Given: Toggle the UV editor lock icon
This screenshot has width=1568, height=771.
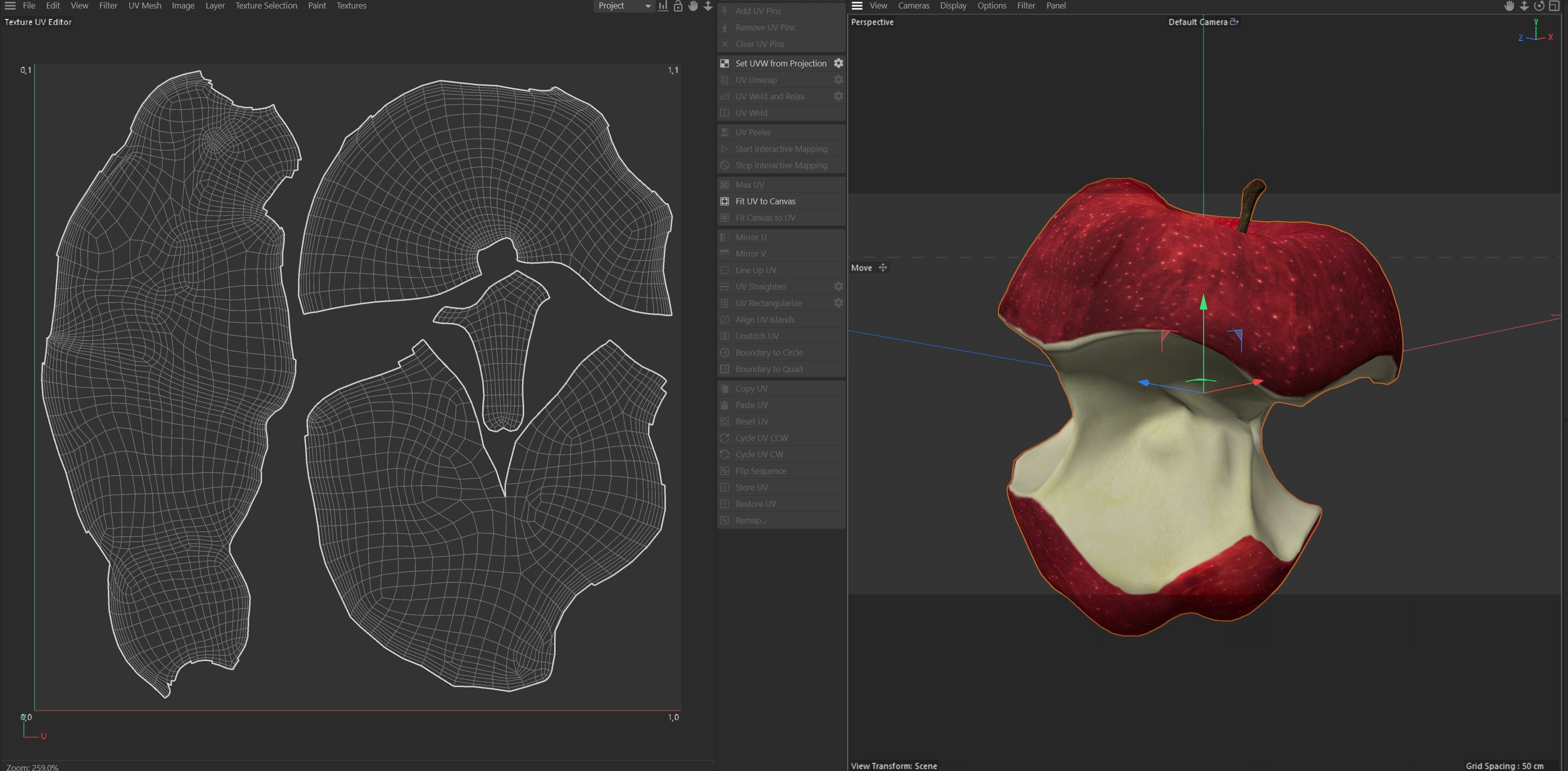Looking at the screenshot, I should (x=678, y=6).
